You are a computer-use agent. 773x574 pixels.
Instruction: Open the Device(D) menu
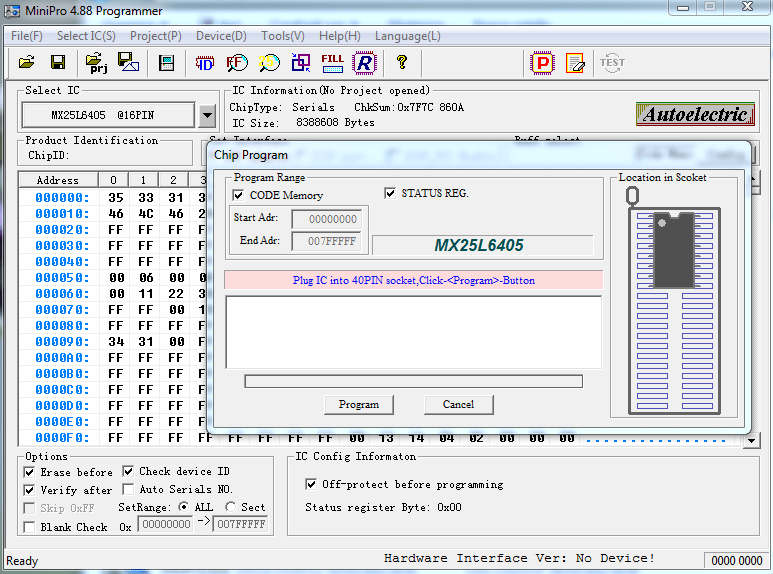221,36
